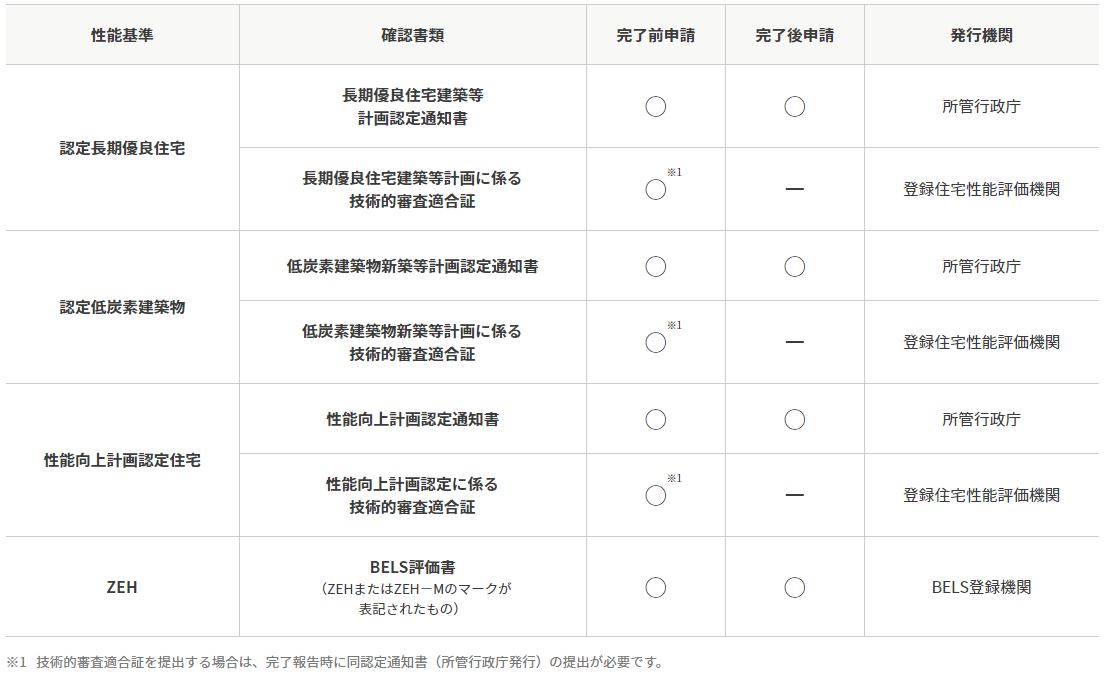Select the 性能向上計画認定住宅 row label
The width and height of the screenshot is (1110, 676).
122,460
